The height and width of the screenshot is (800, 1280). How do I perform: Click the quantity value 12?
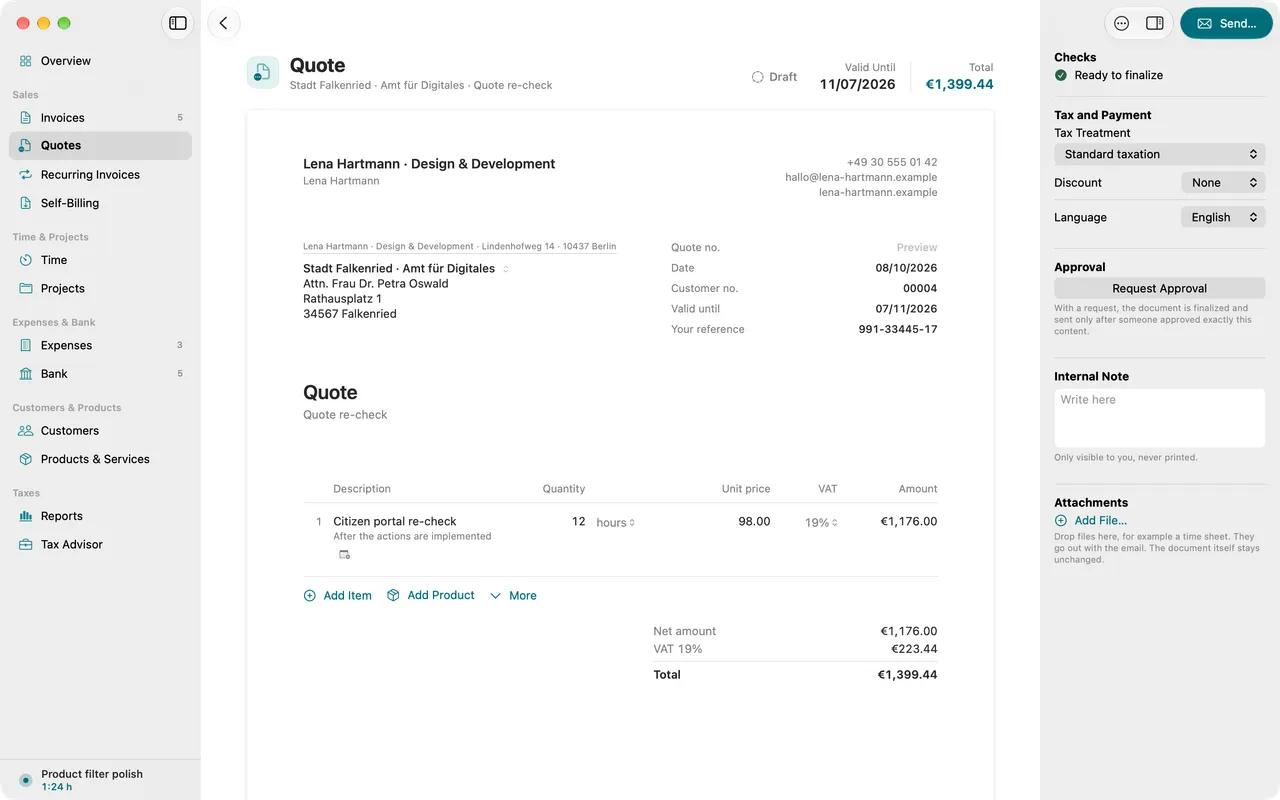(x=578, y=522)
